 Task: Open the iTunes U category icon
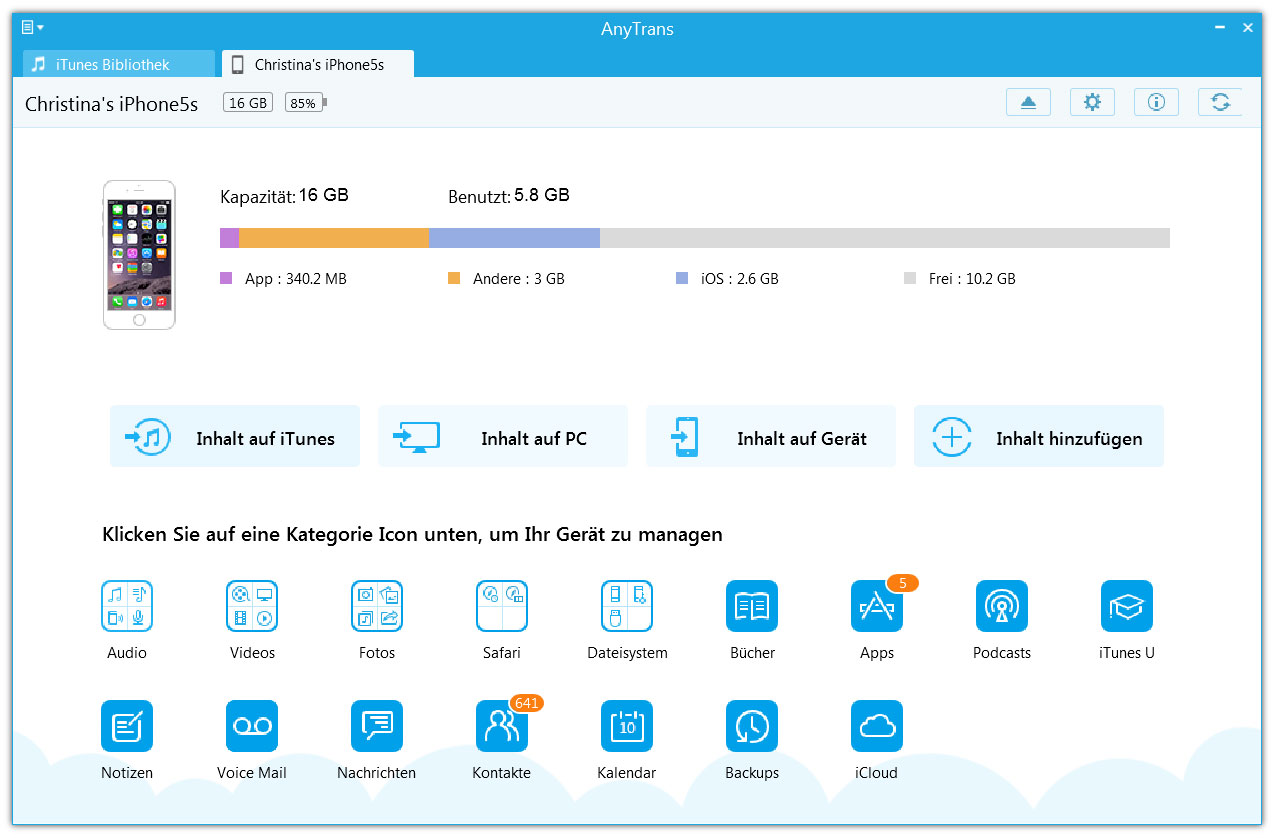1127,606
